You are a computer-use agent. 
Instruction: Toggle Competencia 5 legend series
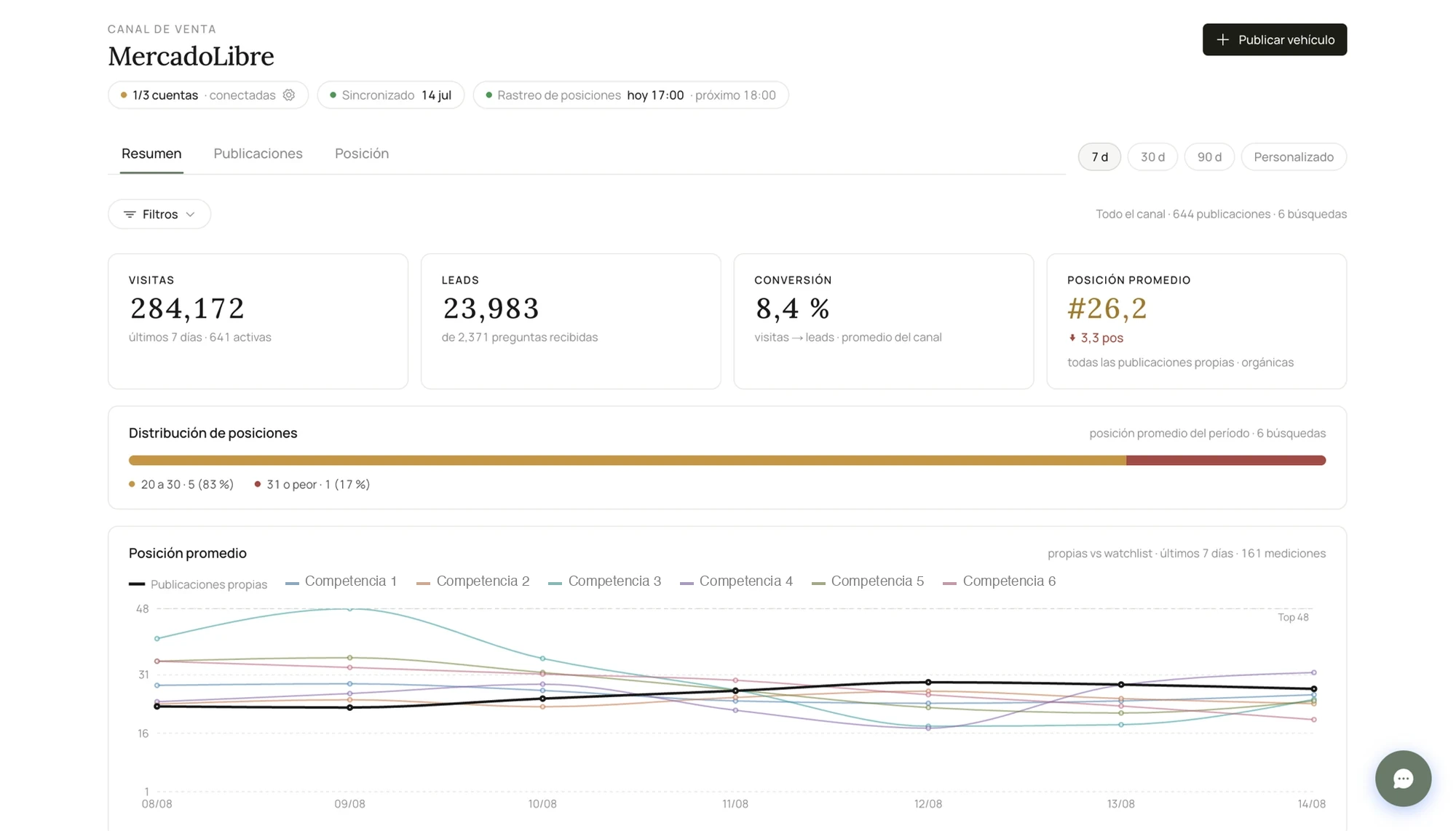coord(868,581)
